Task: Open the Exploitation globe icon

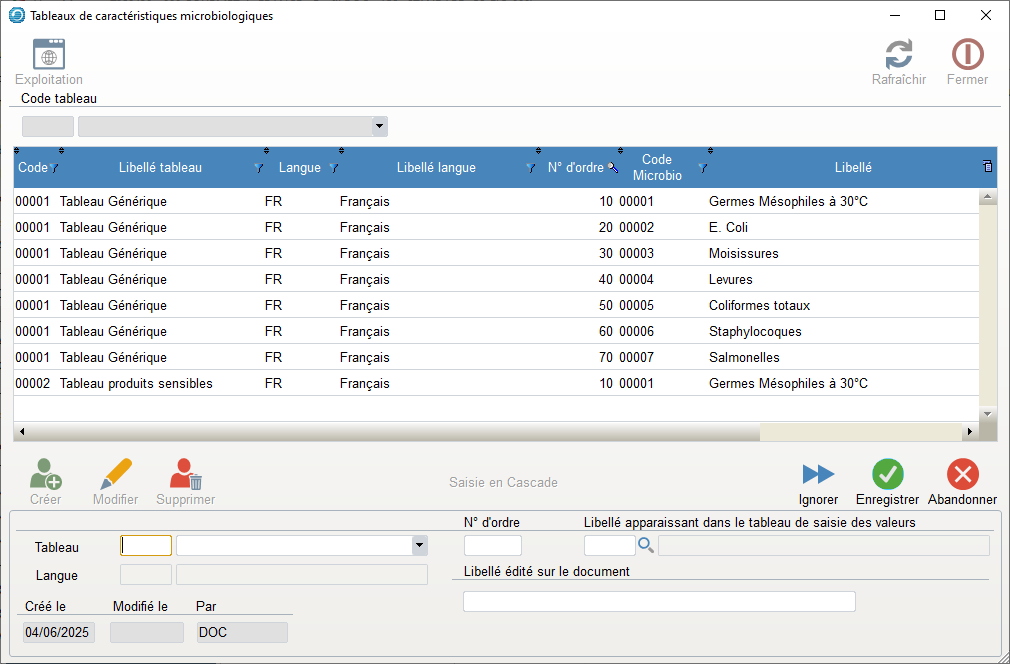Action: [48, 55]
